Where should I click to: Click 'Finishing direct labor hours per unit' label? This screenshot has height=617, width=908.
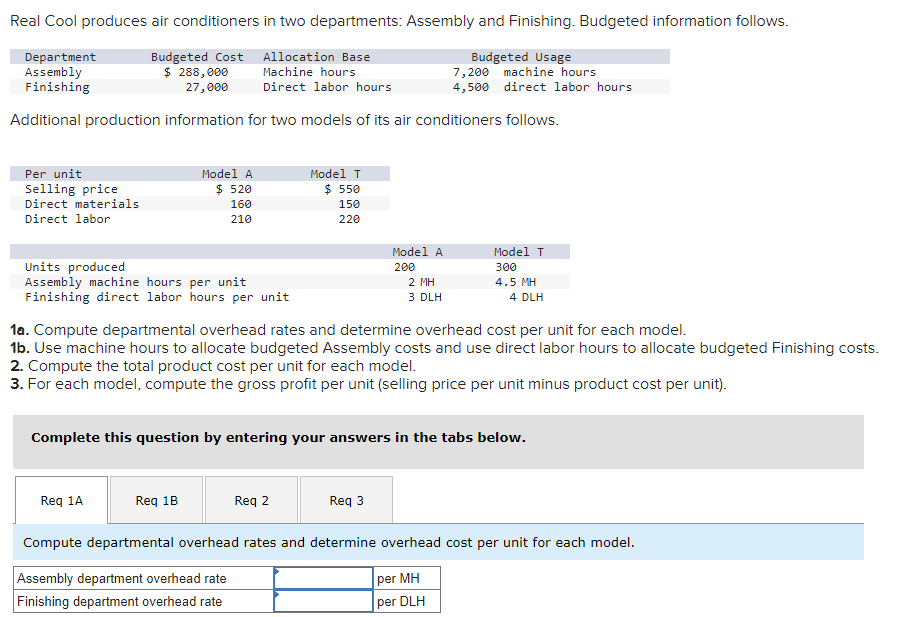(x=157, y=297)
